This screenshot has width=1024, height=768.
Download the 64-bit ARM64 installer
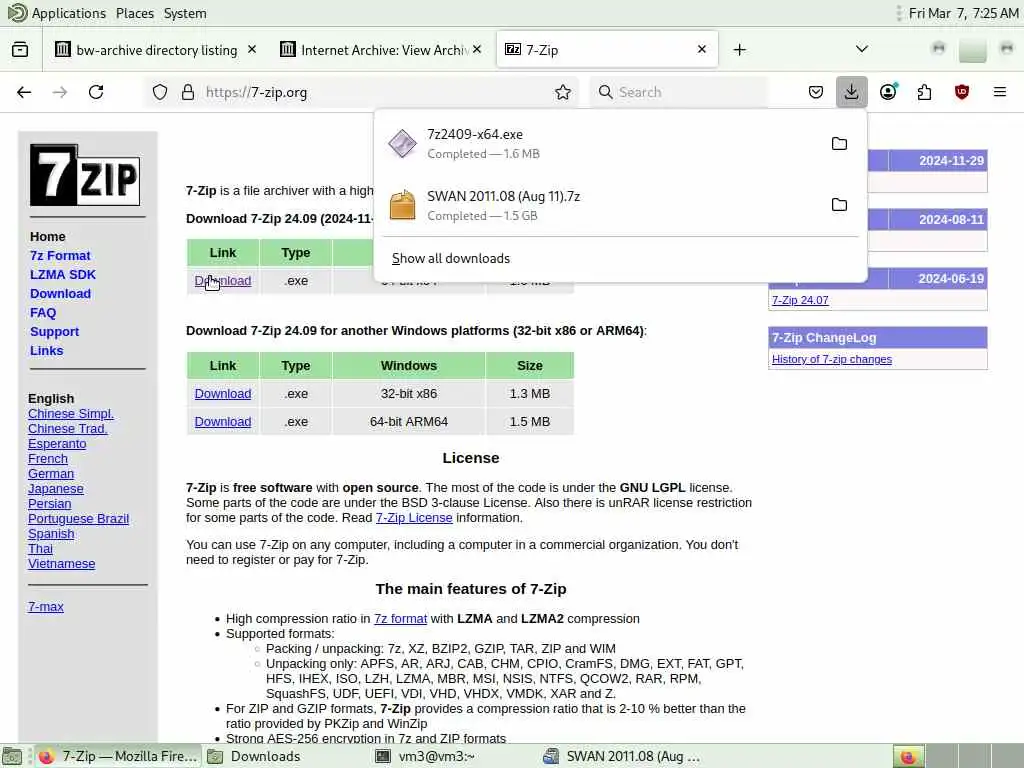223,422
